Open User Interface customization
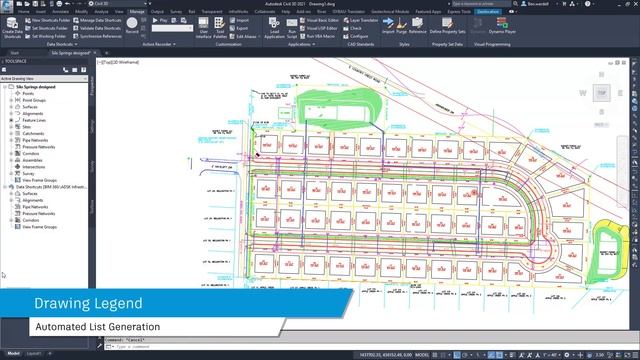640x360 pixels. coord(203,28)
